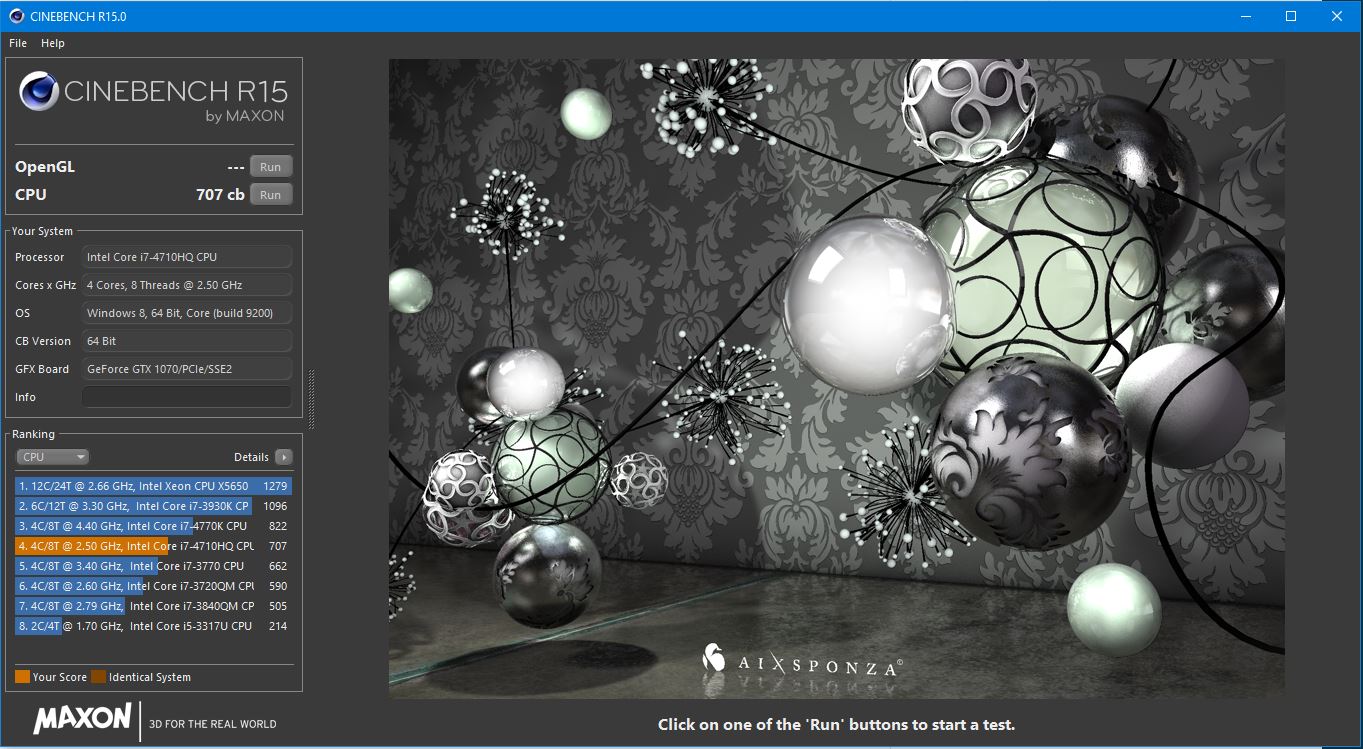Click the brown Identical System legend swatch

click(98, 677)
